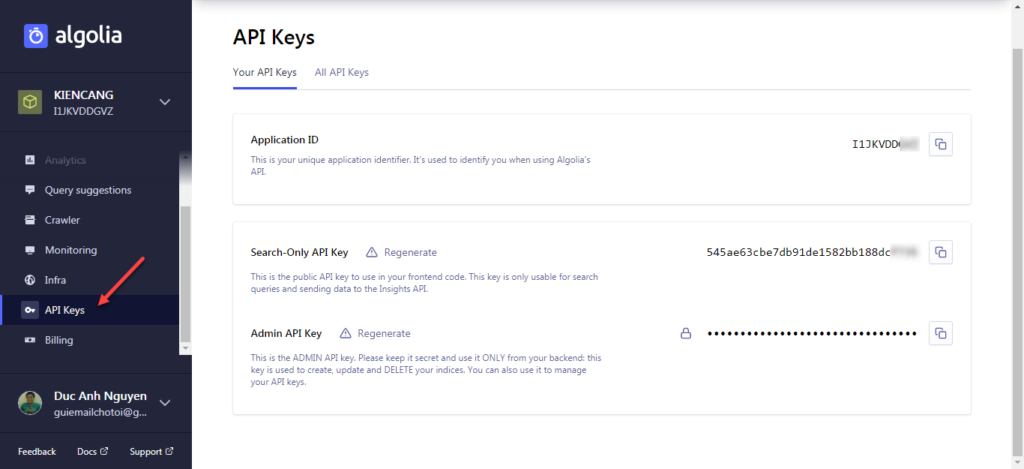Click the Application ID value I1JKVDD
1024x469 pixels.
pos(885,144)
